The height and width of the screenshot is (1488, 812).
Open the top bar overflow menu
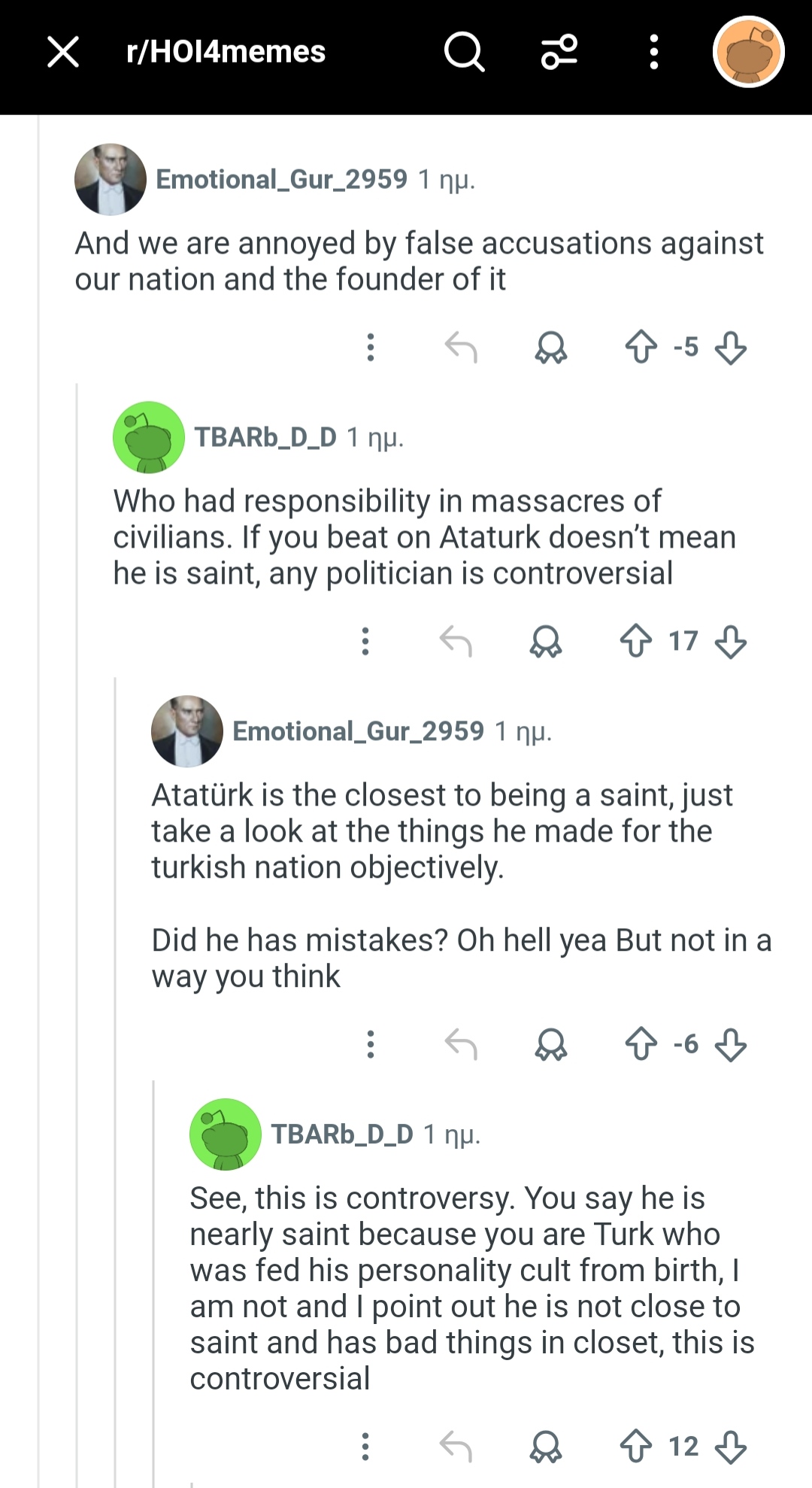point(654,52)
